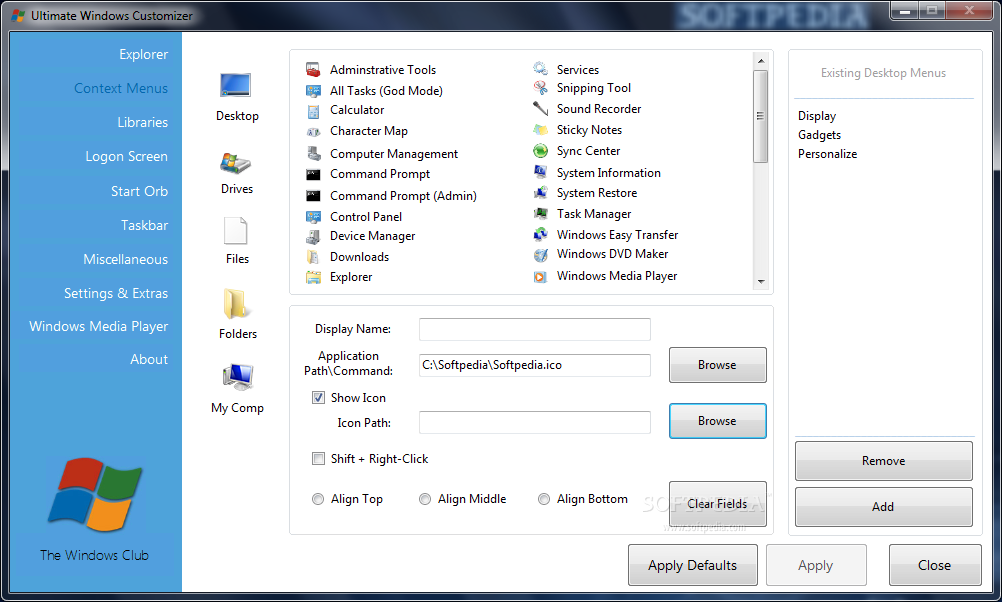Screen dimensions: 1002x602
Task: Uncheck the Show Icon checkbox
Action: point(318,397)
